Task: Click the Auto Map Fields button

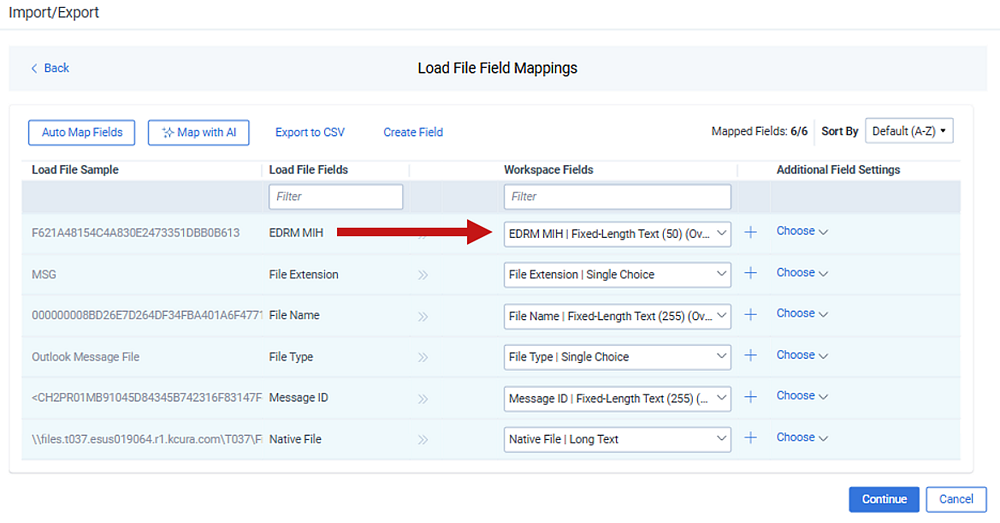Action: coord(82,132)
